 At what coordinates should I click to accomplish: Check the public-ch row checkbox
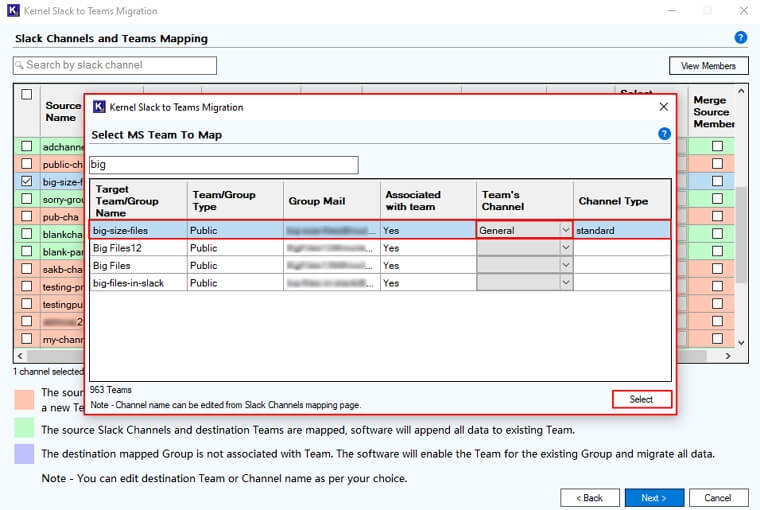[x=27, y=163]
